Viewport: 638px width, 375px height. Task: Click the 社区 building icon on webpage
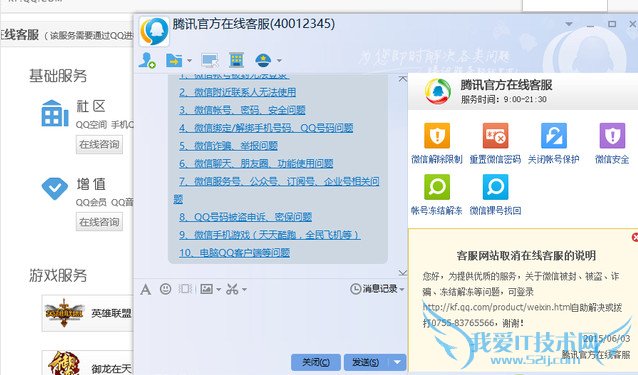tap(55, 113)
